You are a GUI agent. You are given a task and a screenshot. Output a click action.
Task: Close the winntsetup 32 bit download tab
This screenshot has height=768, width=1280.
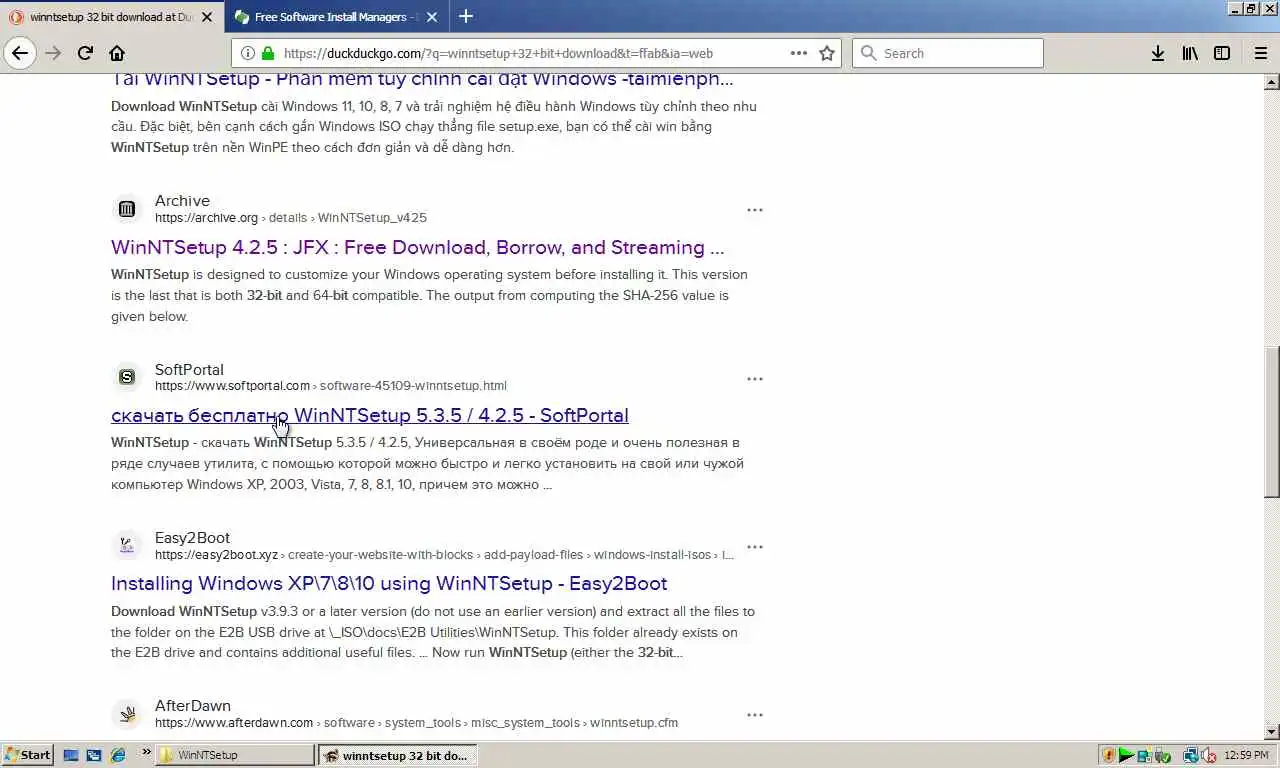coord(207,17)
